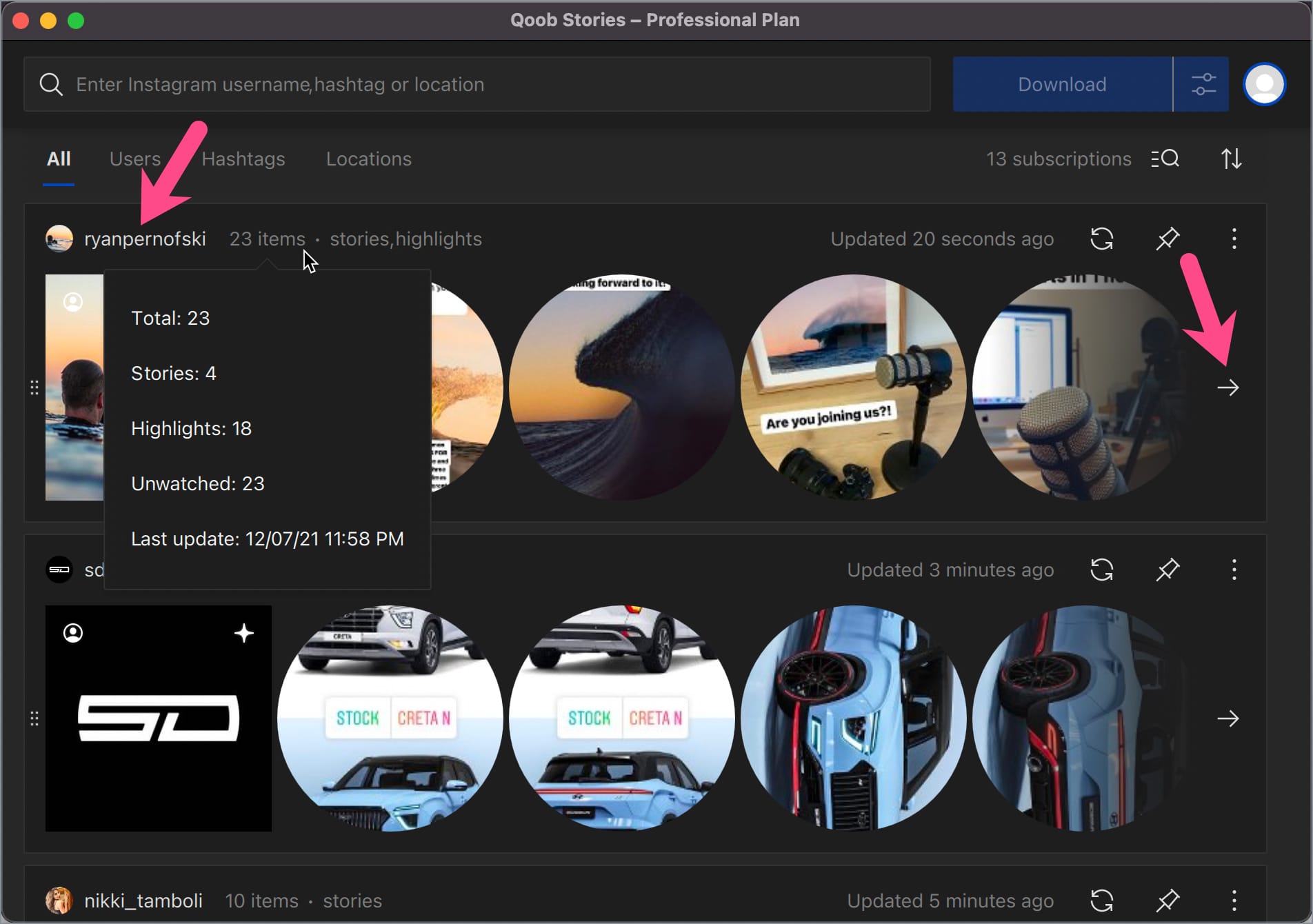
Task: Focus the Instagram username search field
Action: click(477, 84)
